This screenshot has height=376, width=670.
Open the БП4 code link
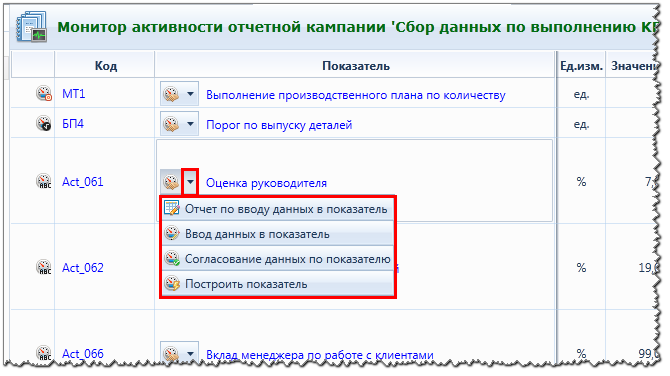[x=73, y=124]
